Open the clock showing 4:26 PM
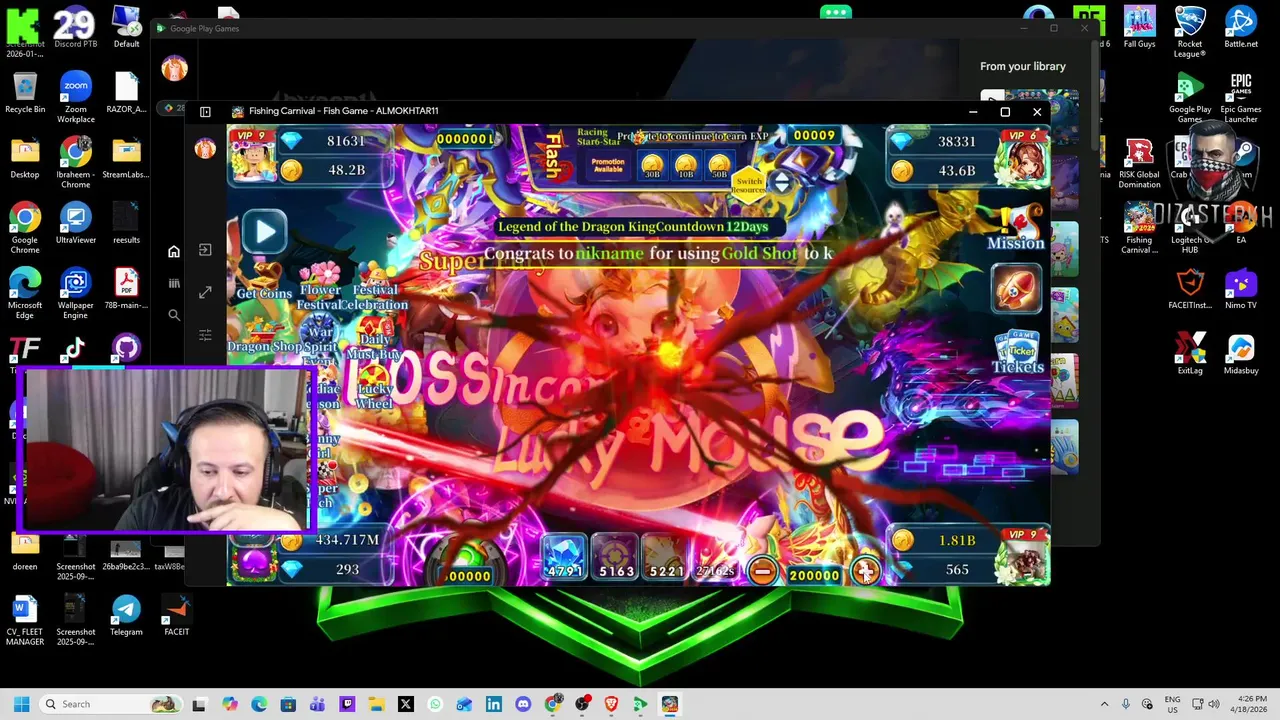The width and height of the screenshot is (1280, 720). pos(1251,704)
